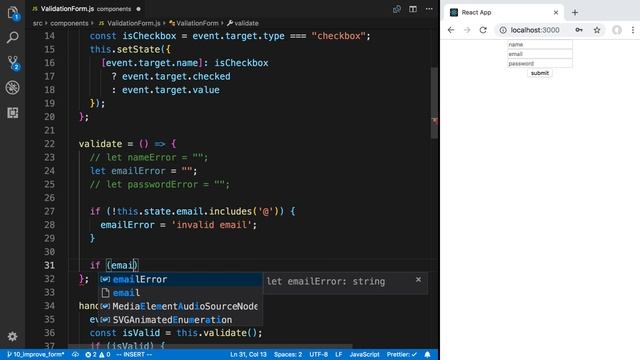Click the editor vertical scrollbar
The height and width of the screenshot is (360, 640).
pyautogui.click(x=434, y=103)
